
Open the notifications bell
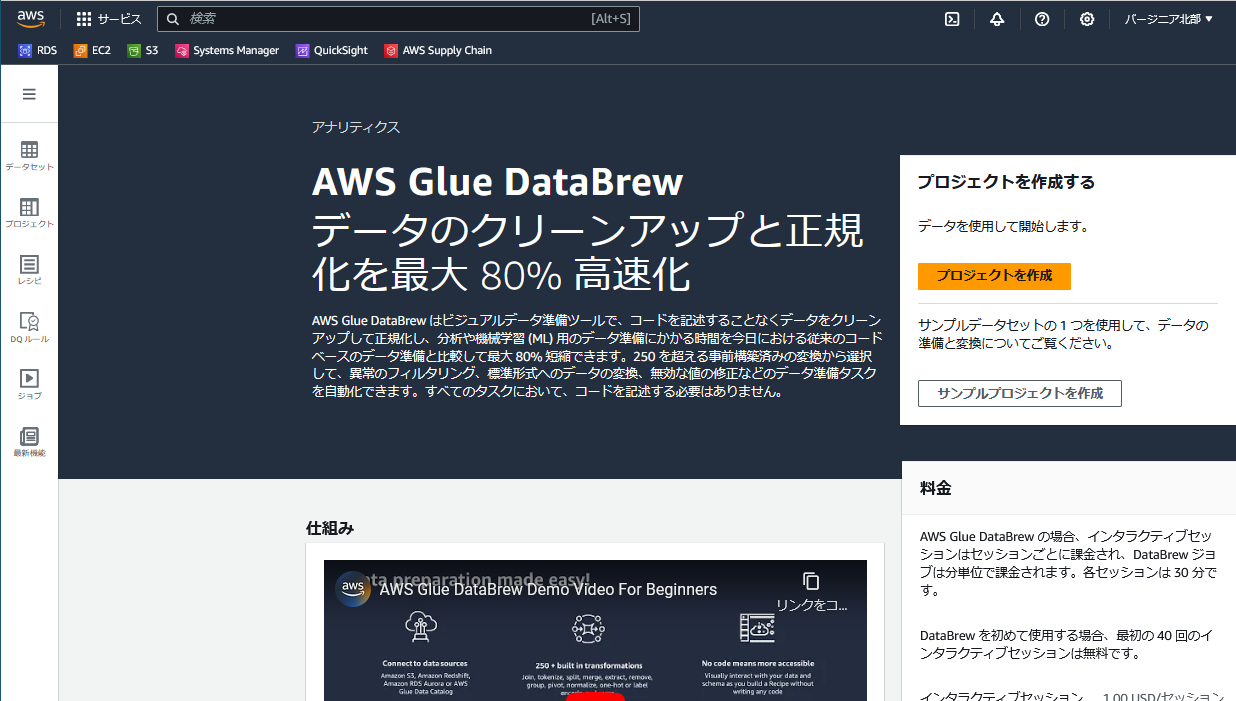(997, 19)
